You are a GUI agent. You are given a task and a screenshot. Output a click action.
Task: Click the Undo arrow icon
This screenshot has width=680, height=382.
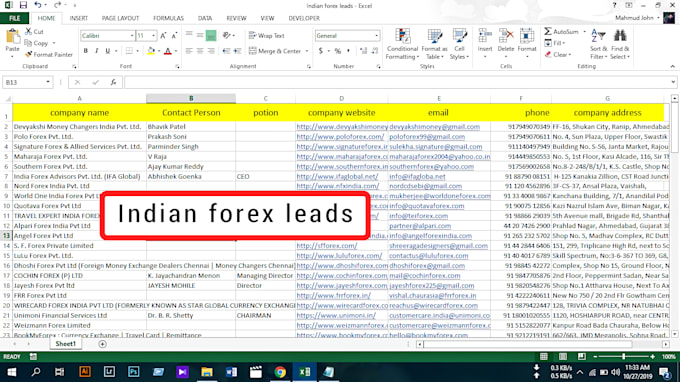click(x=38, y=5)
